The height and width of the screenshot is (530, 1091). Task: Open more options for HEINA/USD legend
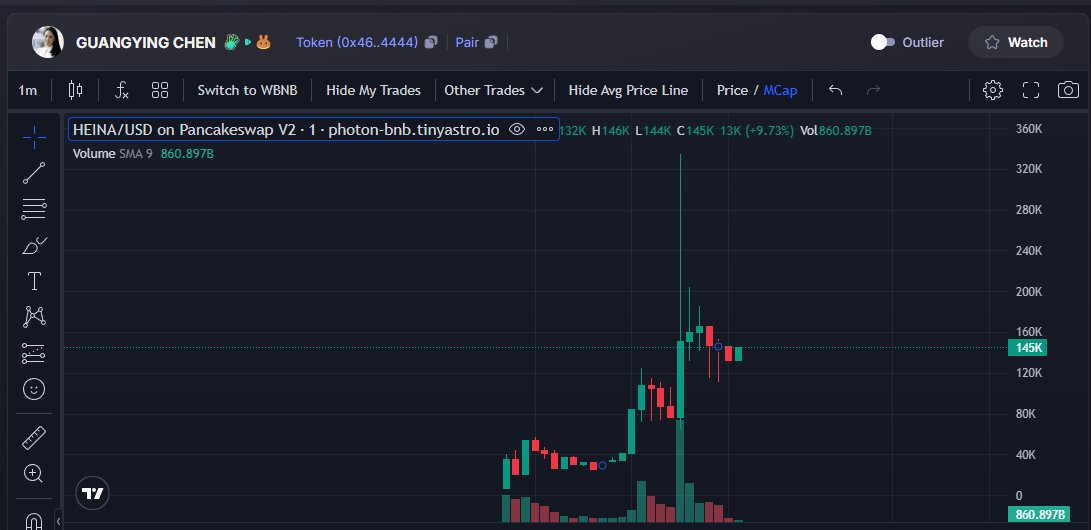545,129
